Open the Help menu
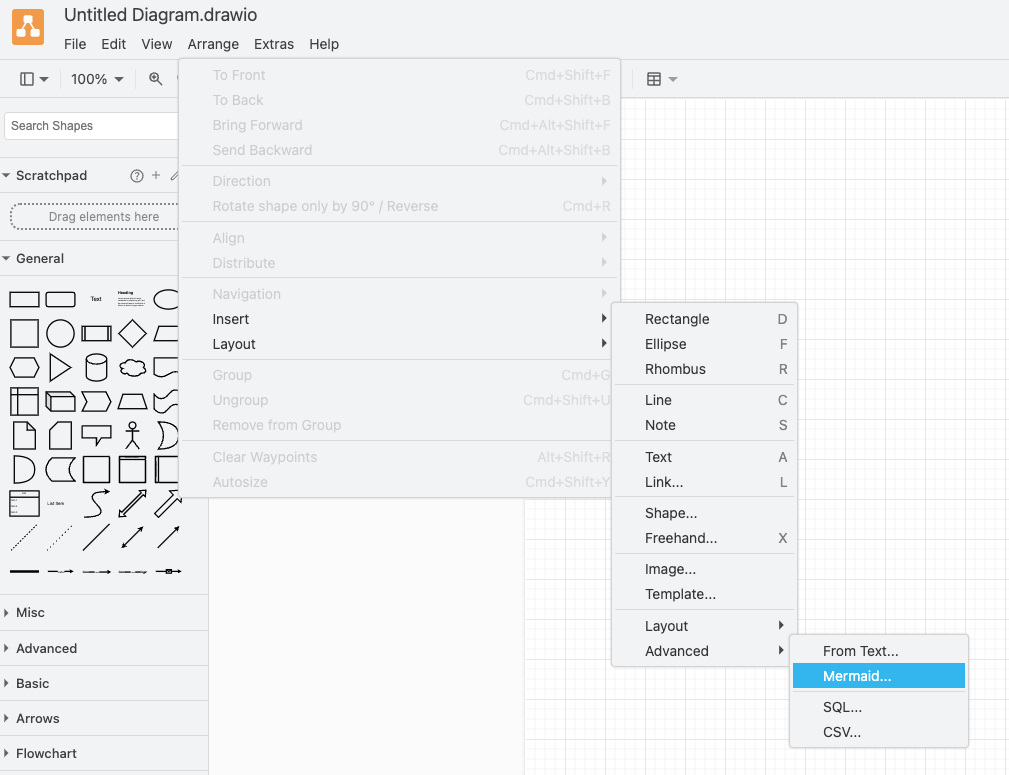Image resolution: width=1009 pixels, height=775 pixels. tap(324, 44)
